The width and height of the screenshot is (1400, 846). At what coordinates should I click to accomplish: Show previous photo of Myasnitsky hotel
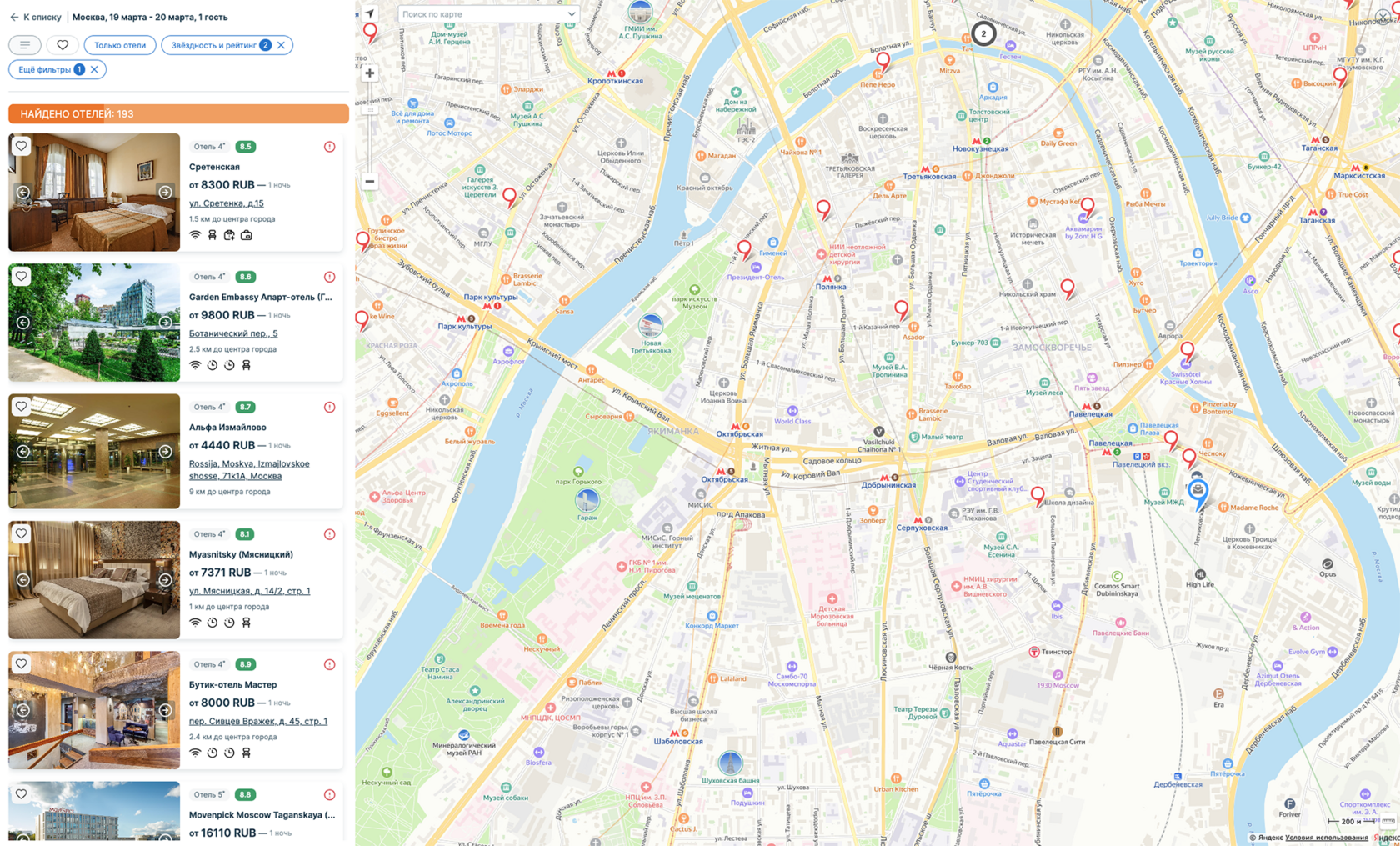coord(23,580)
